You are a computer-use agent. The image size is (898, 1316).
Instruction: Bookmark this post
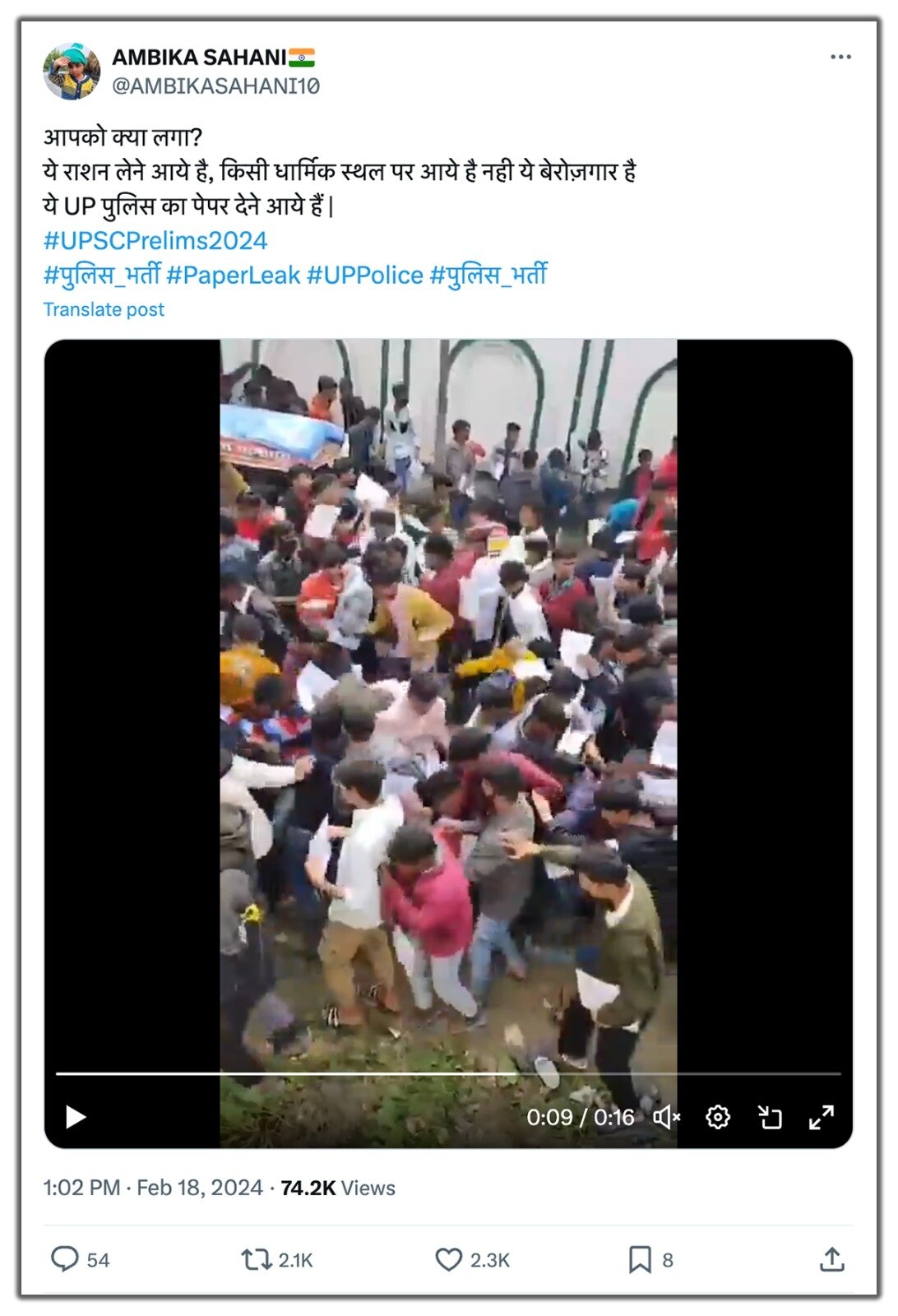(x=640, y=1259)
